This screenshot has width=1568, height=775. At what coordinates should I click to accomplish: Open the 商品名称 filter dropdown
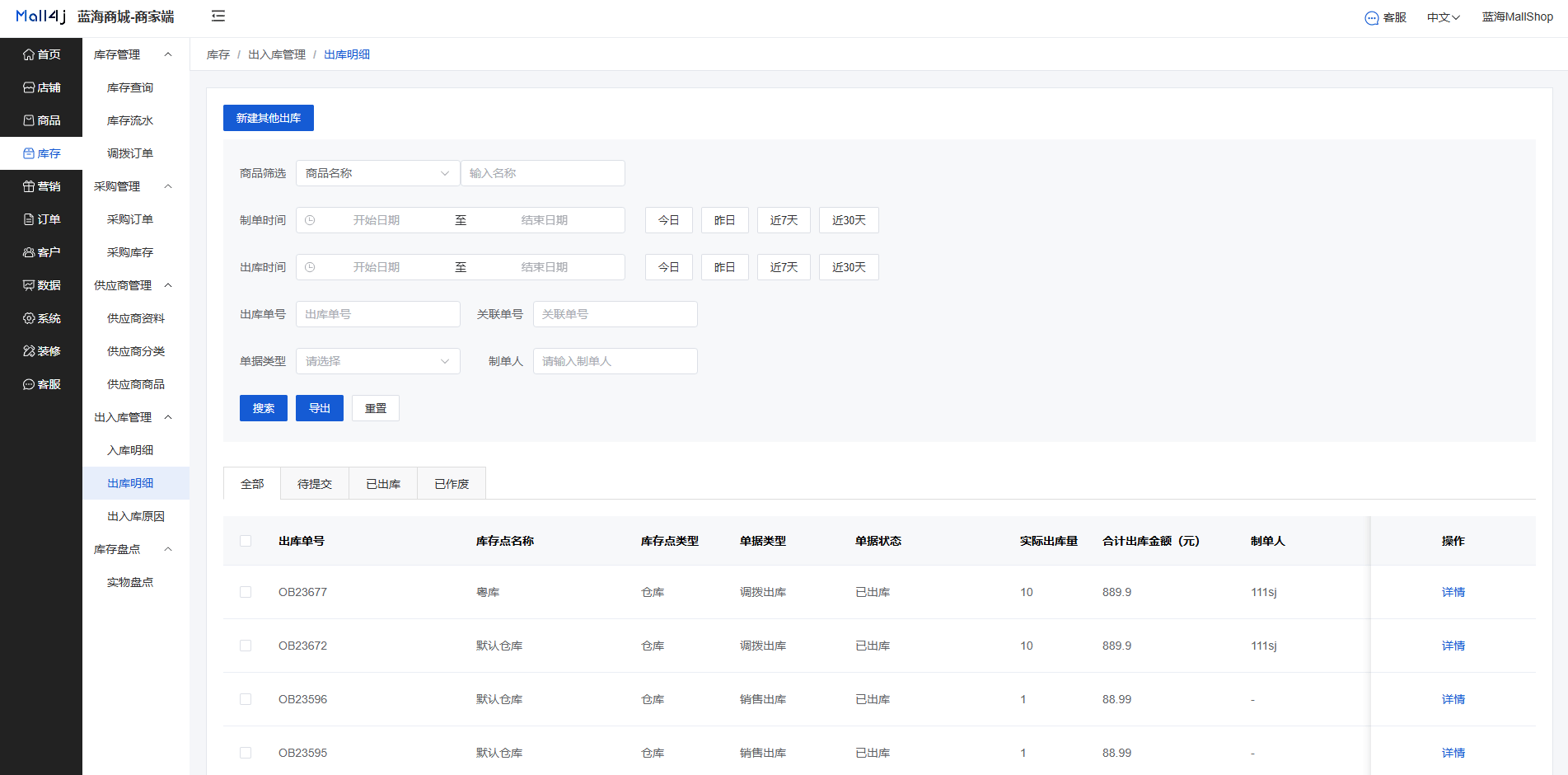point(378,173)
